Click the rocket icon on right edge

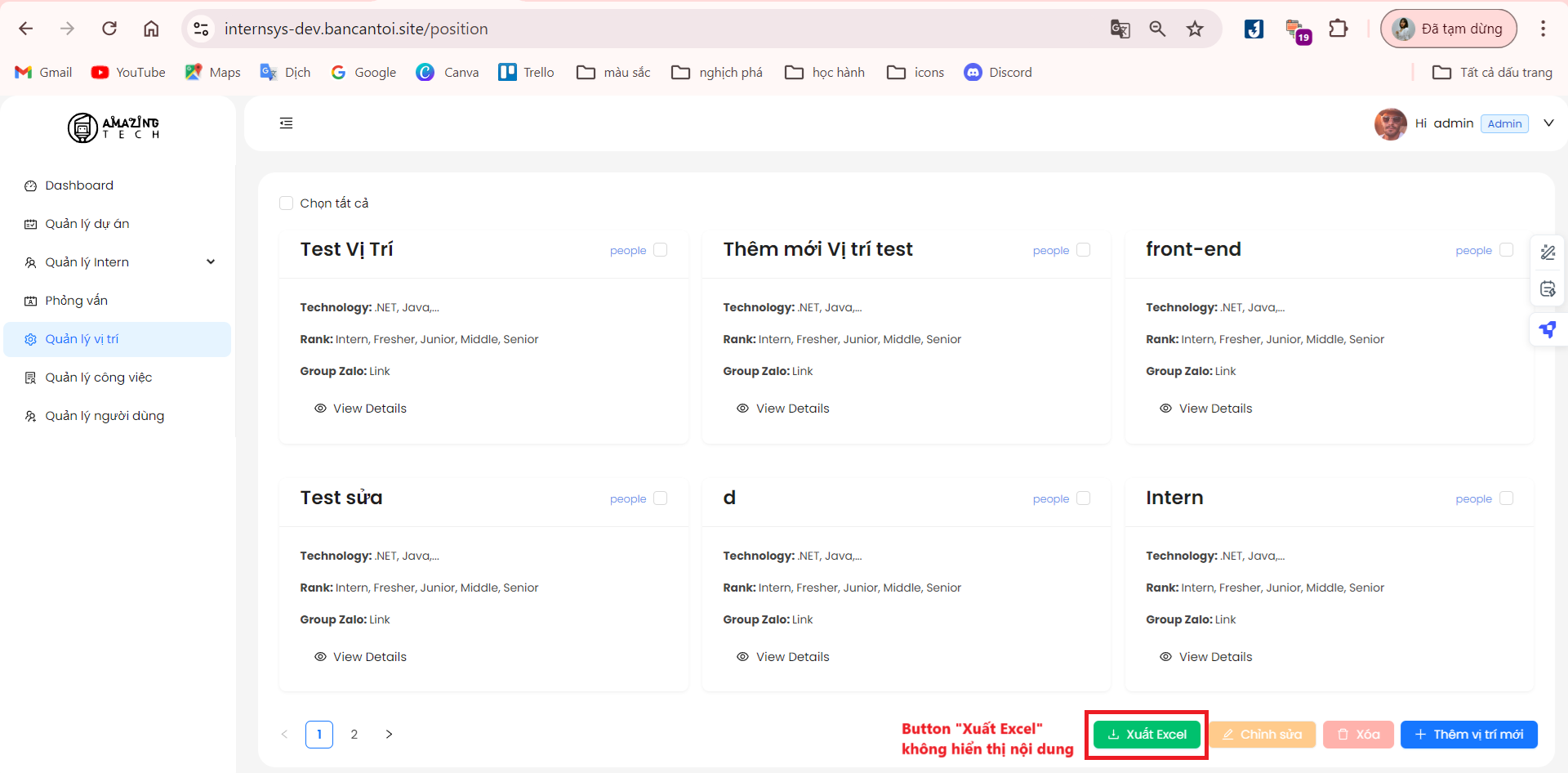click(x=1548, y=329)
